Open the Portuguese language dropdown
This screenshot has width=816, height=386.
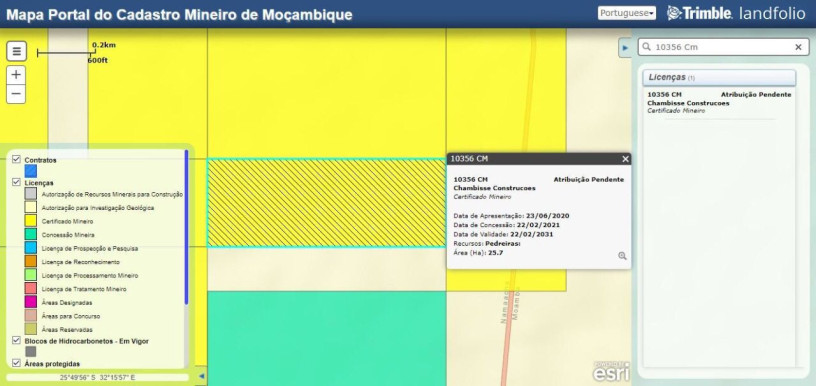[627, 13]
